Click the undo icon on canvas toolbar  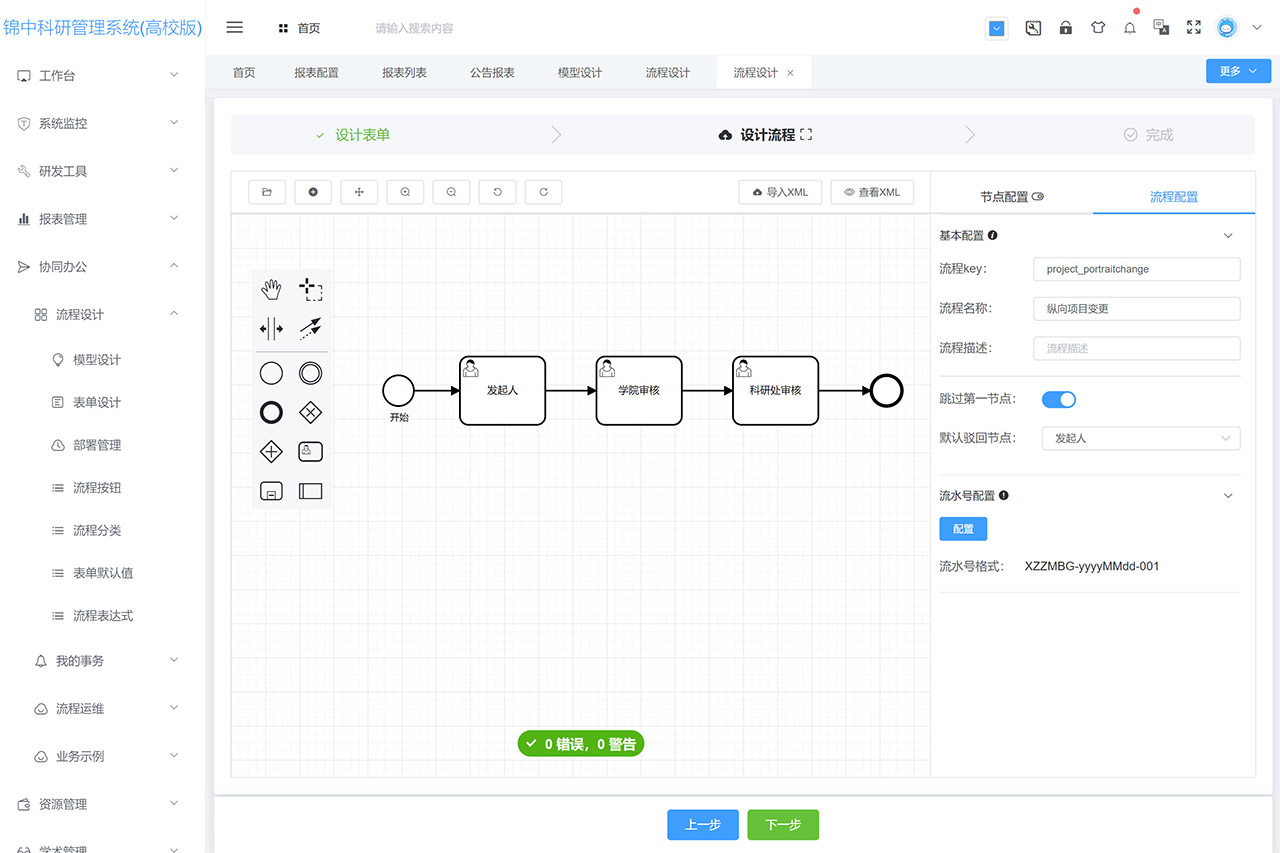click(497, 191)
